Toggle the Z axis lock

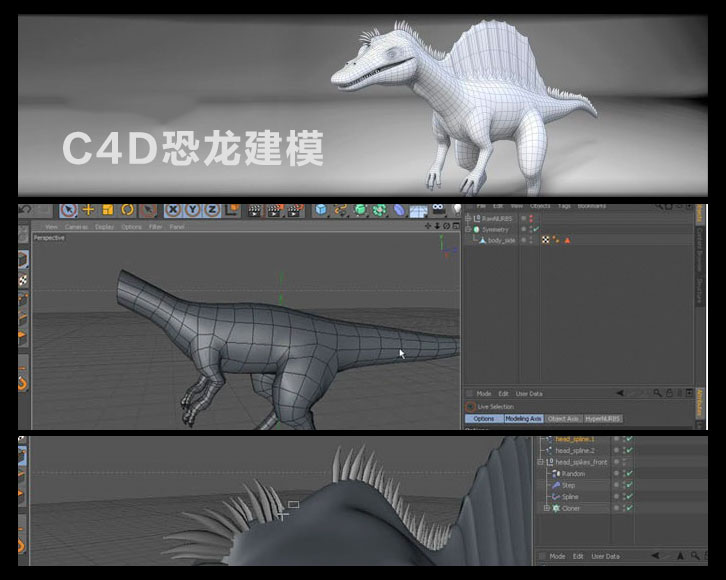[x=212, y=210]
